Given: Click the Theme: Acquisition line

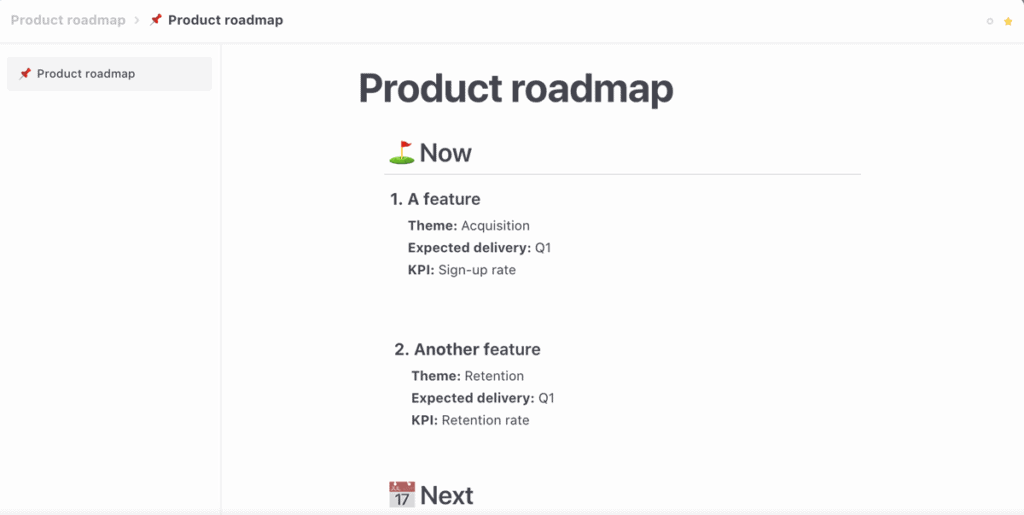Looking at the screenshot, I should (468, 226).
